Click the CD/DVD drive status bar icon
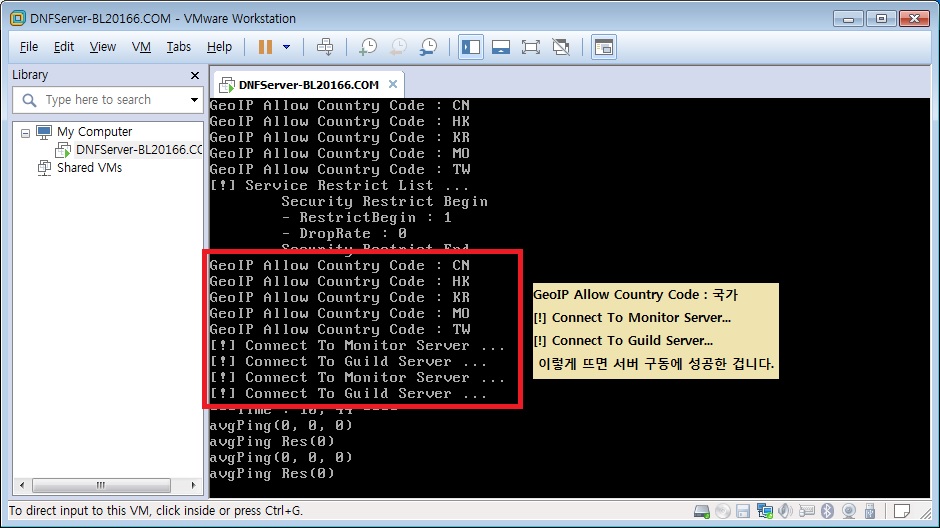940x528 pixels. 723,511
